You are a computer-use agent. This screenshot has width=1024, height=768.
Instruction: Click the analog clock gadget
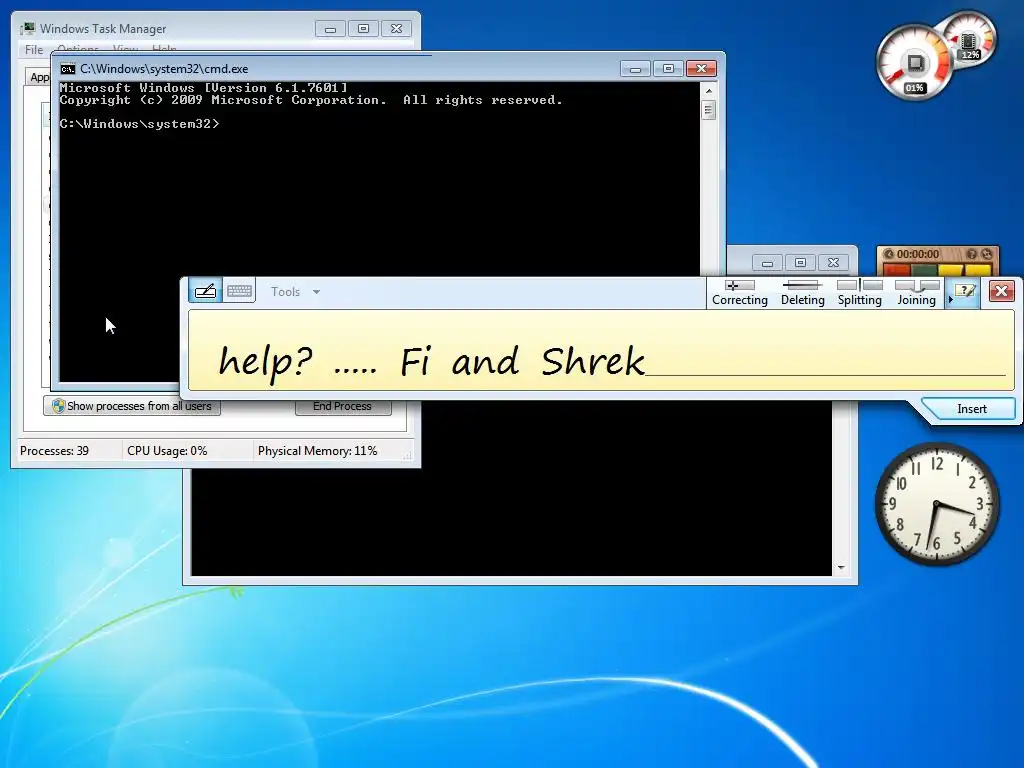[x=936, y=504]
